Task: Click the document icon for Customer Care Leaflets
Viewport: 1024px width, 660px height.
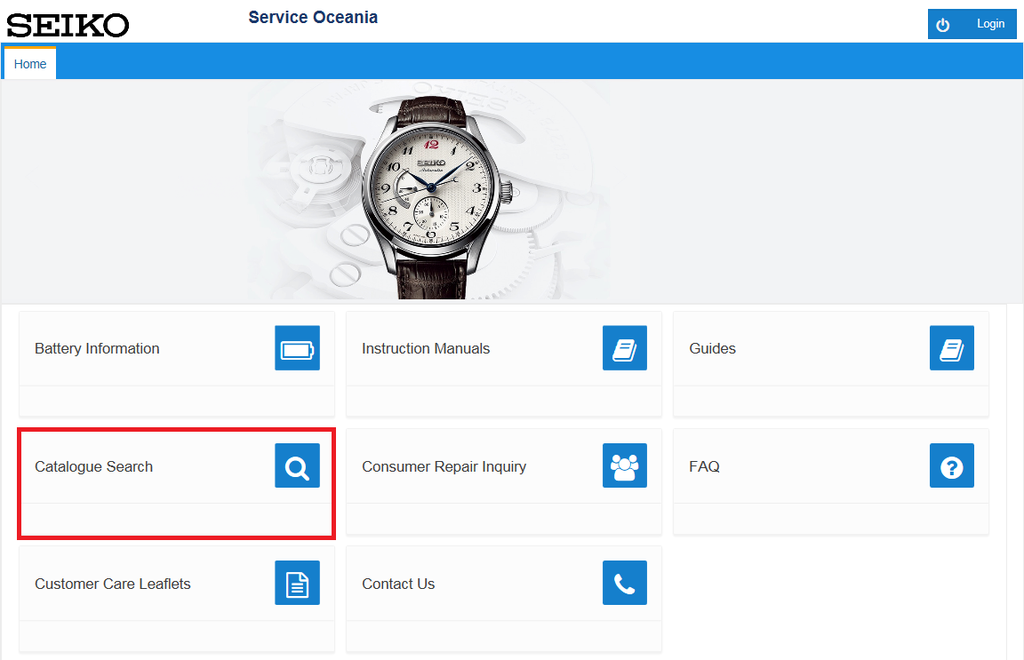Action: (297, 583)
